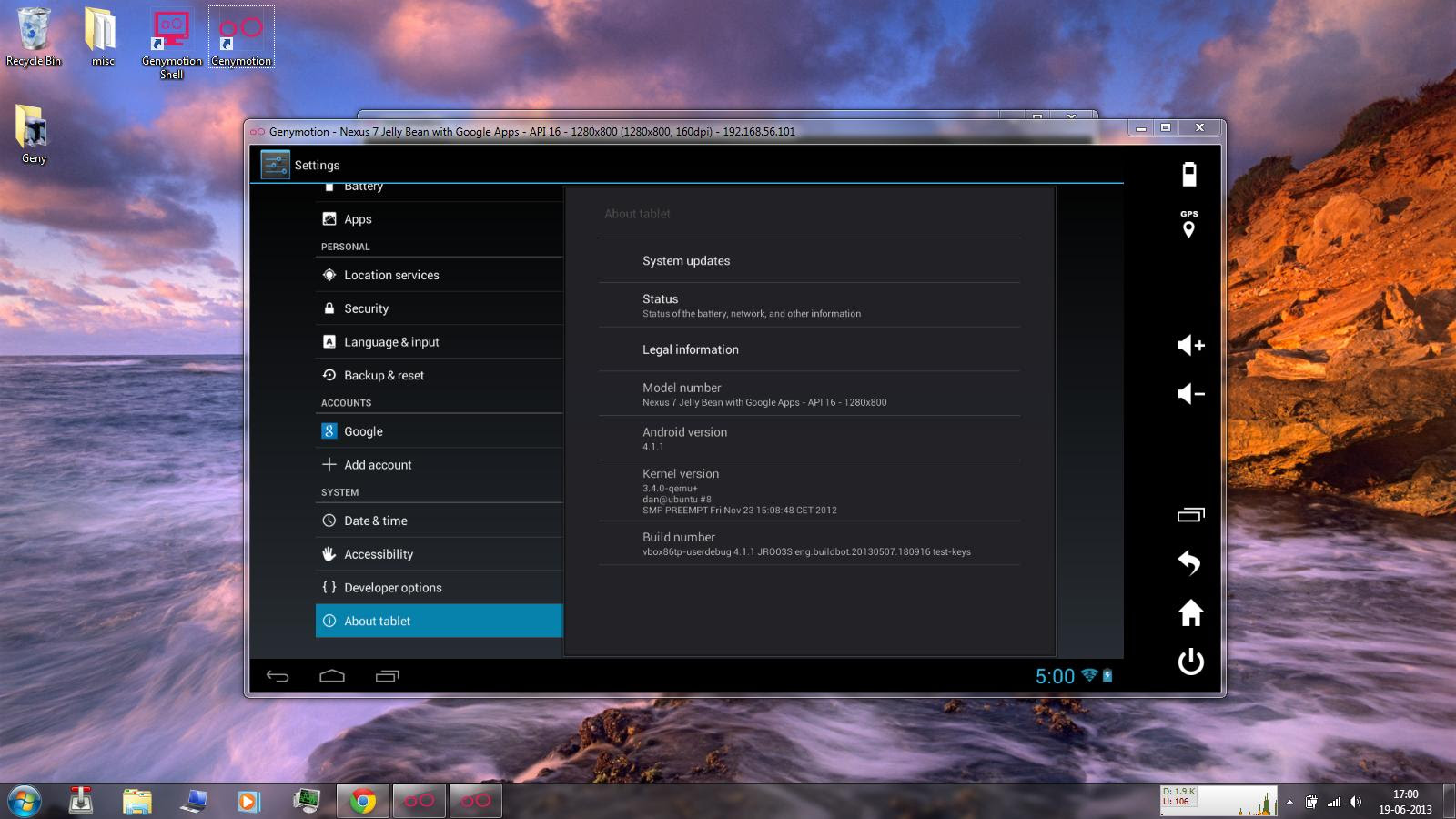Tap the battery status icon in Android bar
Viewport: 1456px width, 819px height.
pyautogui.click(x=1107, y=676)
